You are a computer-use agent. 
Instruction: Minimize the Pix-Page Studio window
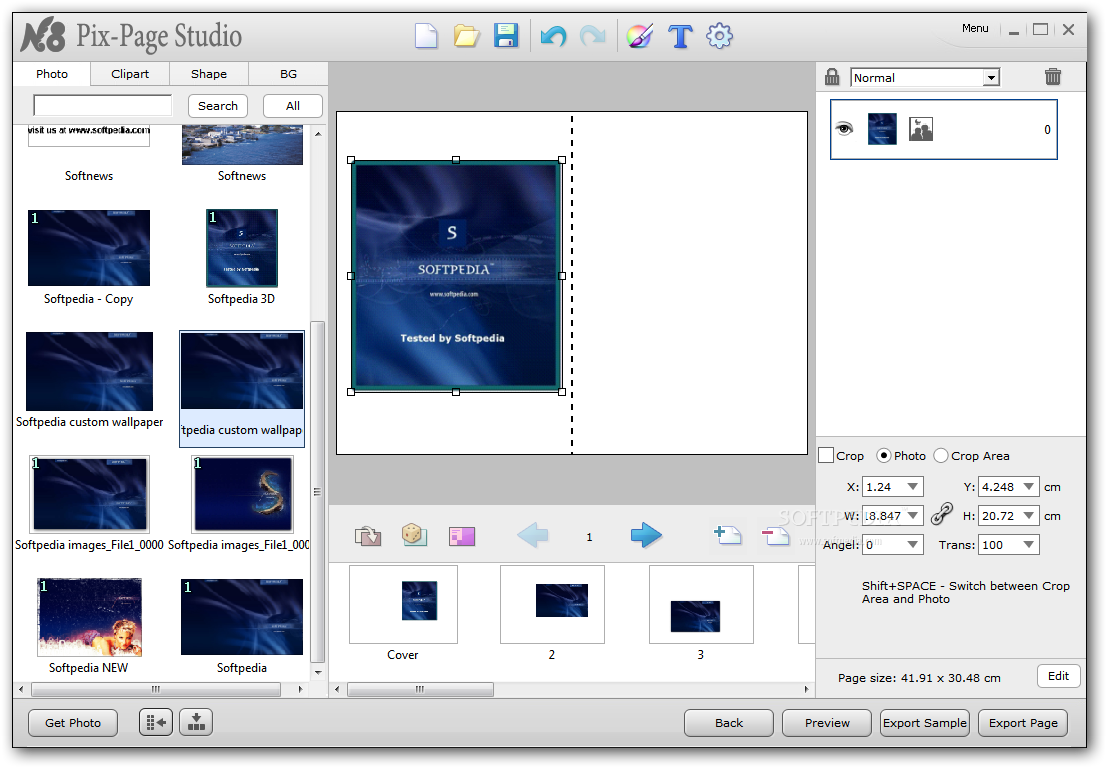1014,30
